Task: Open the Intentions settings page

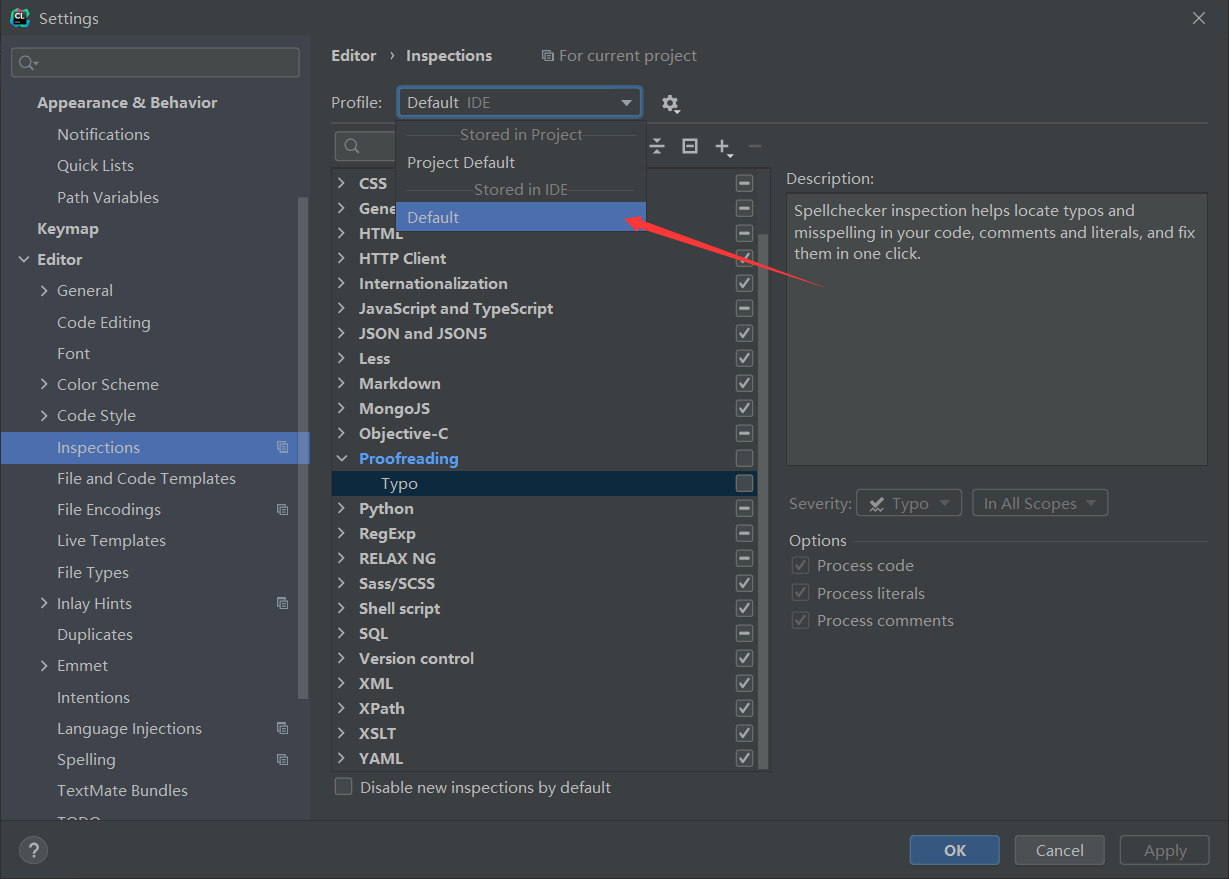Action: tap(93, 697)
